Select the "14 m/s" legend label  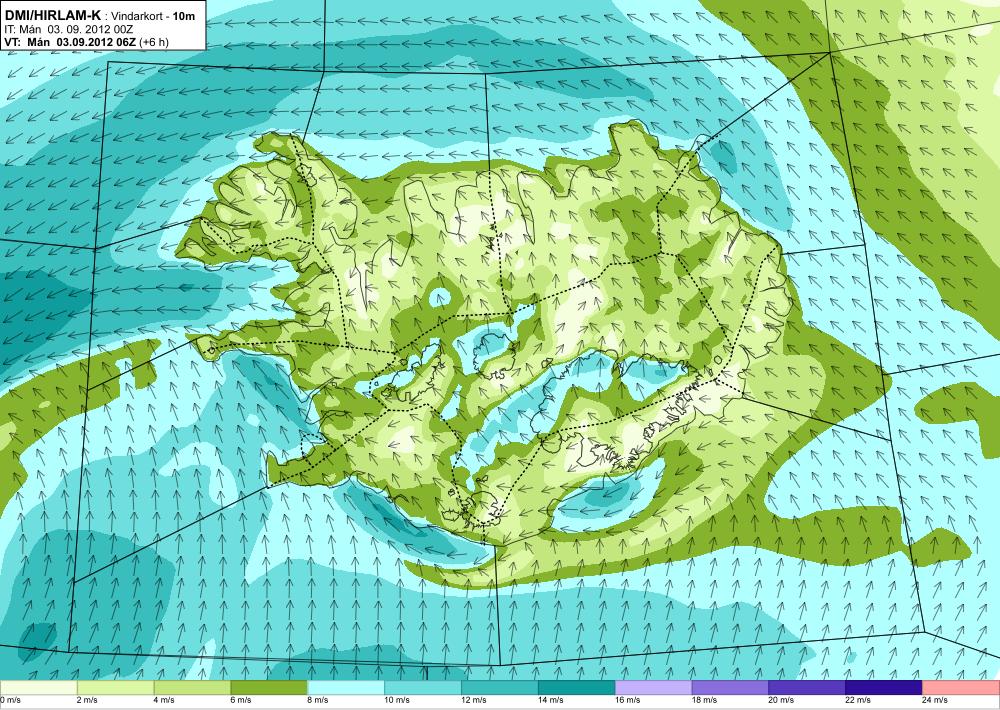(x=551, y=700)
